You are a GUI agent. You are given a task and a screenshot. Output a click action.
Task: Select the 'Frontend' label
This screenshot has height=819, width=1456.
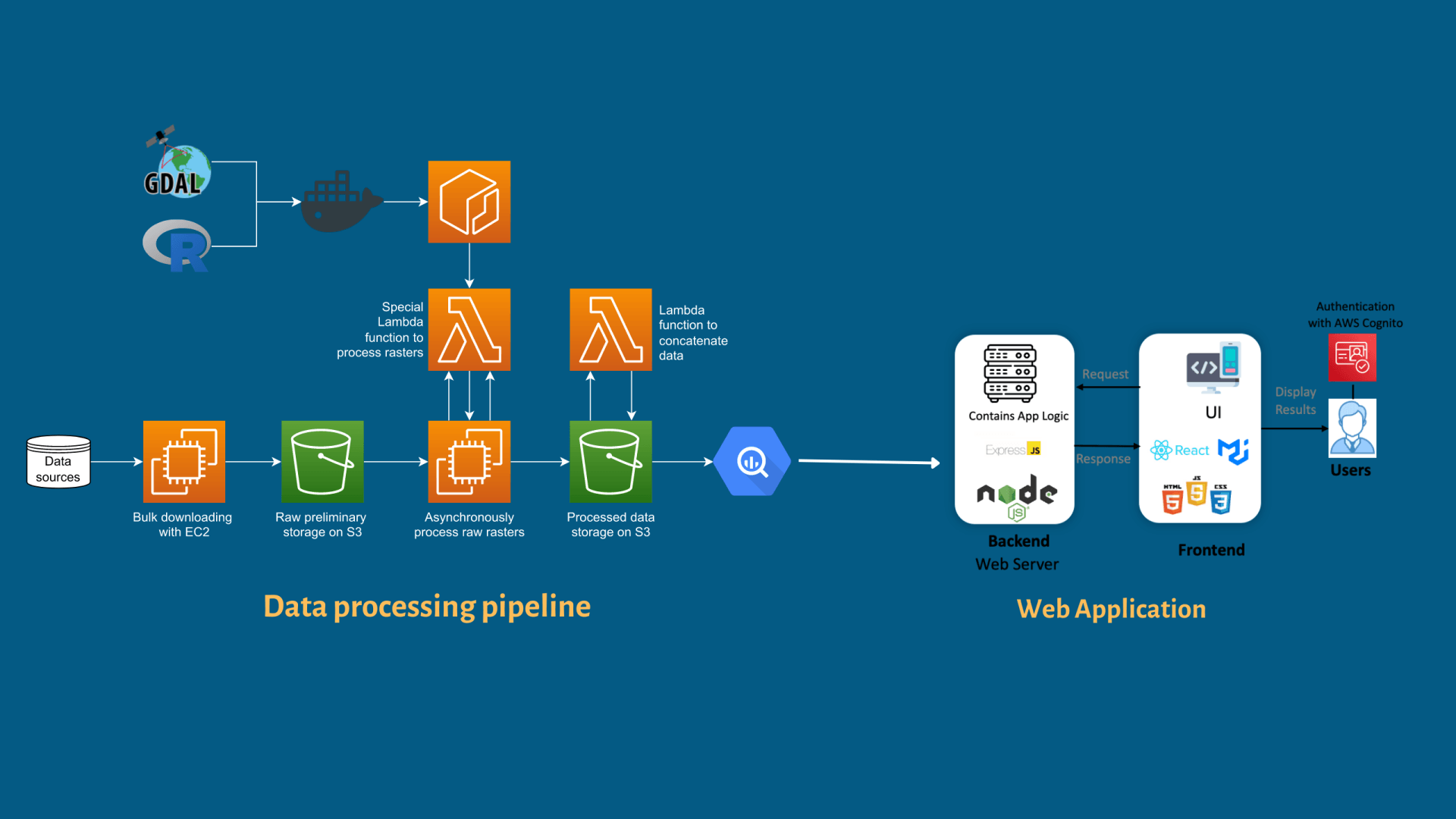pos(1211,551)
